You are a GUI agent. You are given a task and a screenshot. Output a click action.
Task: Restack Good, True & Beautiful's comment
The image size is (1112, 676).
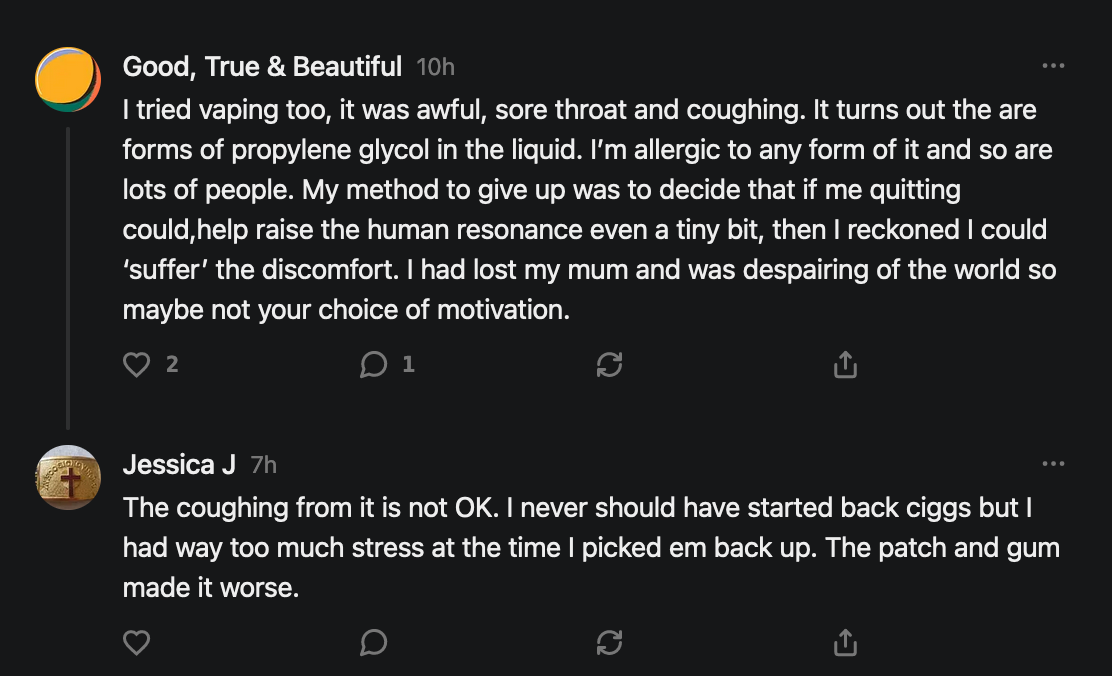point(609,366)
